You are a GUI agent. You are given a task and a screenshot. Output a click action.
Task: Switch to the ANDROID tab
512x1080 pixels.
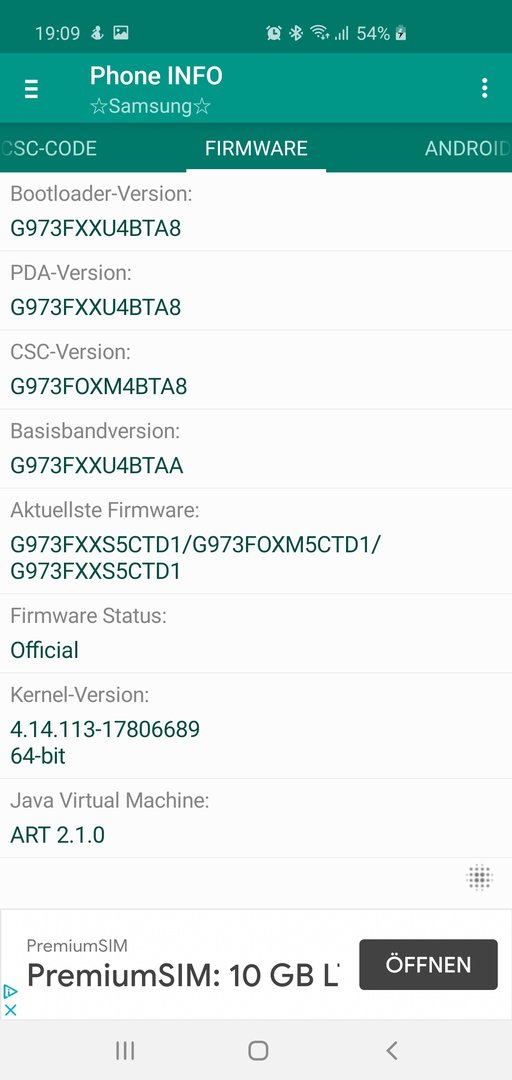click(467, 148)
